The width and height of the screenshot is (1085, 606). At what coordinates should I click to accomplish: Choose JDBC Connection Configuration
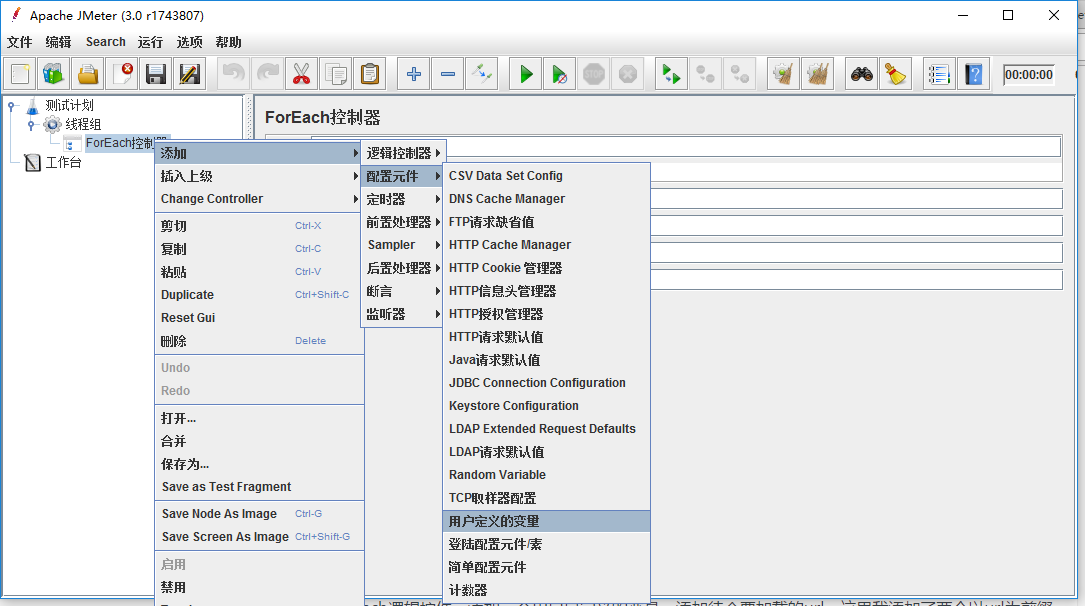coord(546,383)
